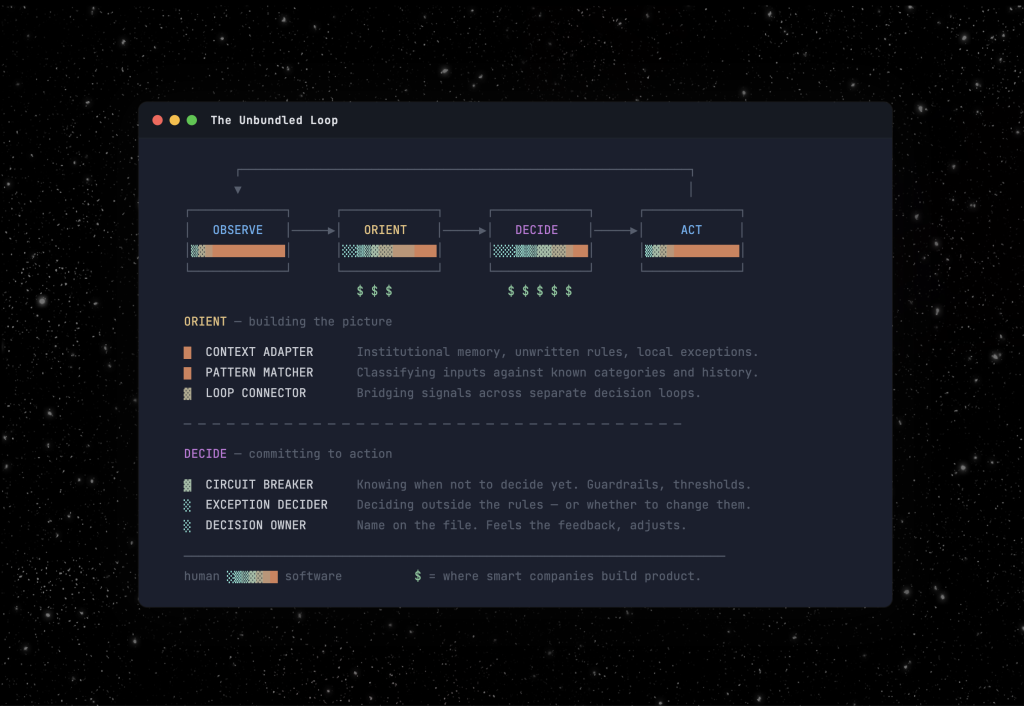
Task: Click the human-to-software gradient legend bar
Action: [x=252, y=577]
